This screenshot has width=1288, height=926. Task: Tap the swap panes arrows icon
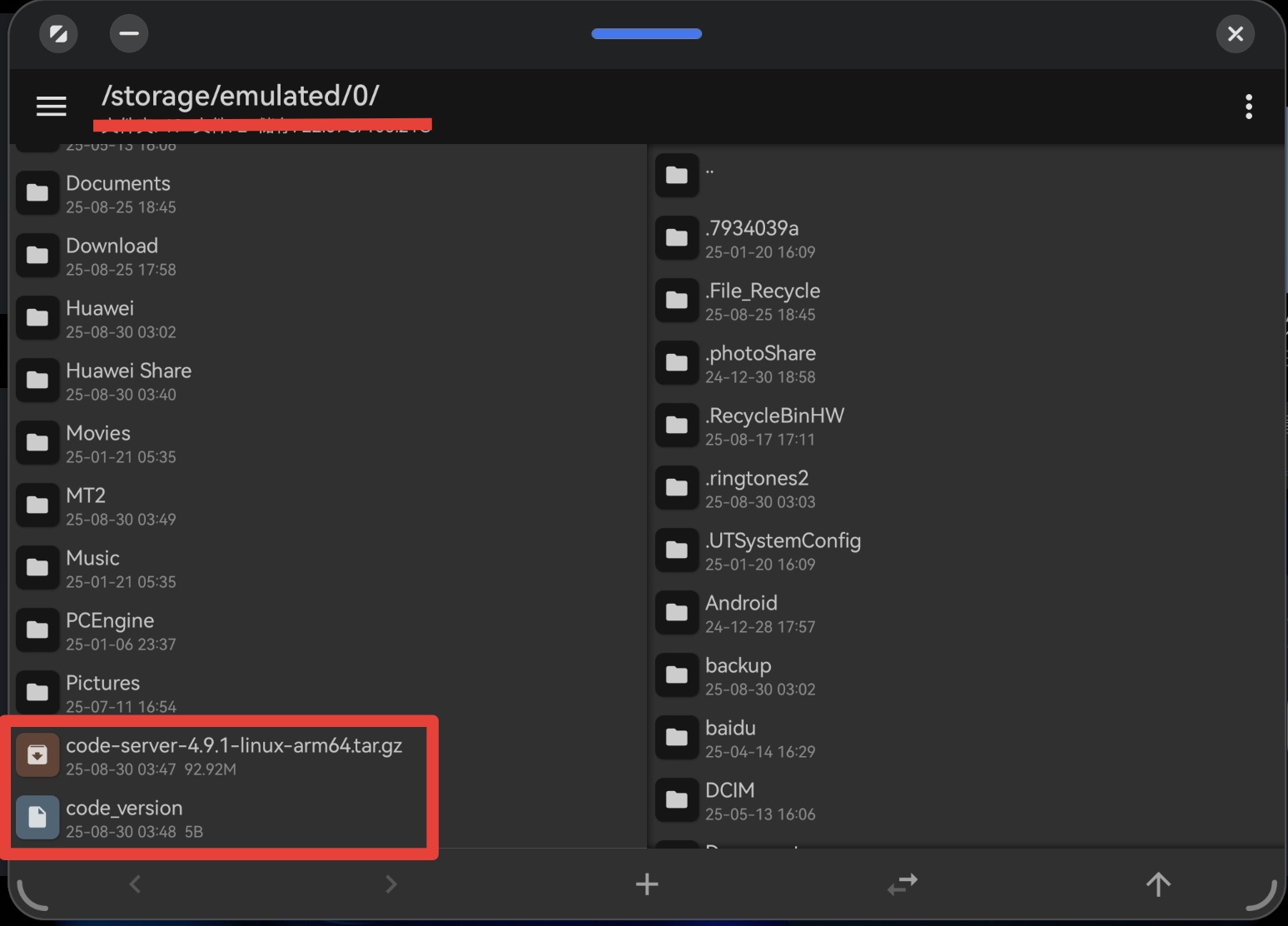pos(903,884)
